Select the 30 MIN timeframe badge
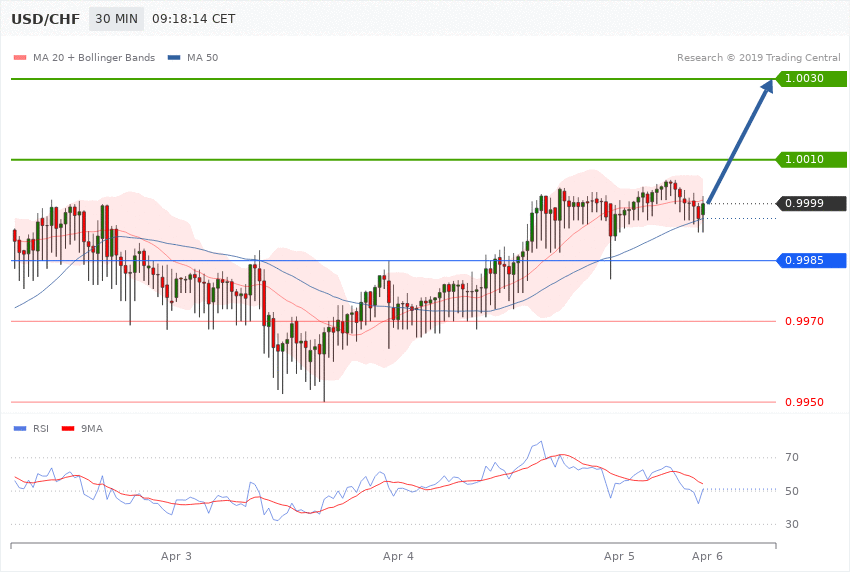850x576 pixels. click(117, 19)
